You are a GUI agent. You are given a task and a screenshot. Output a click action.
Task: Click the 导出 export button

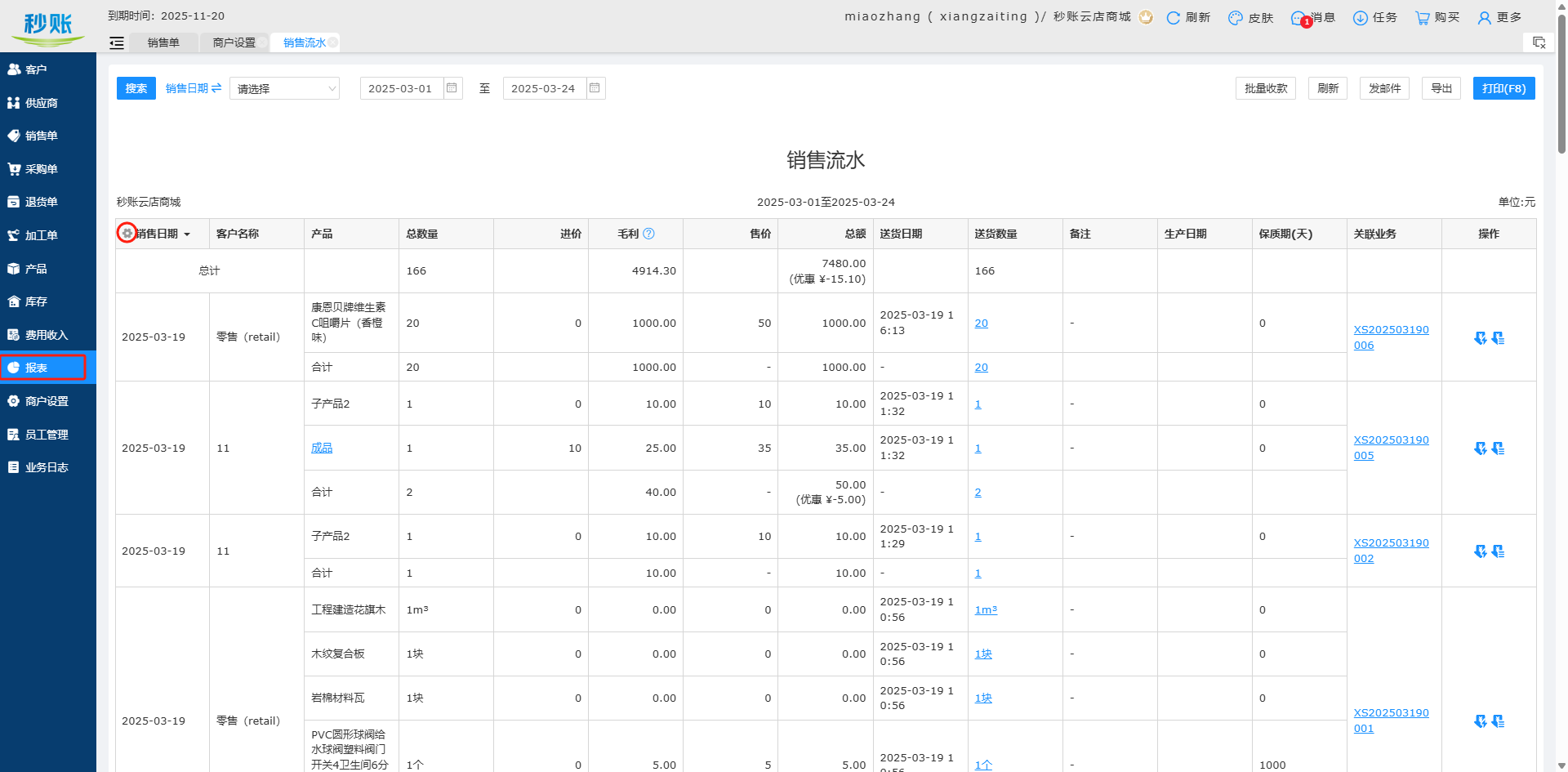(x=1441, y=88)
